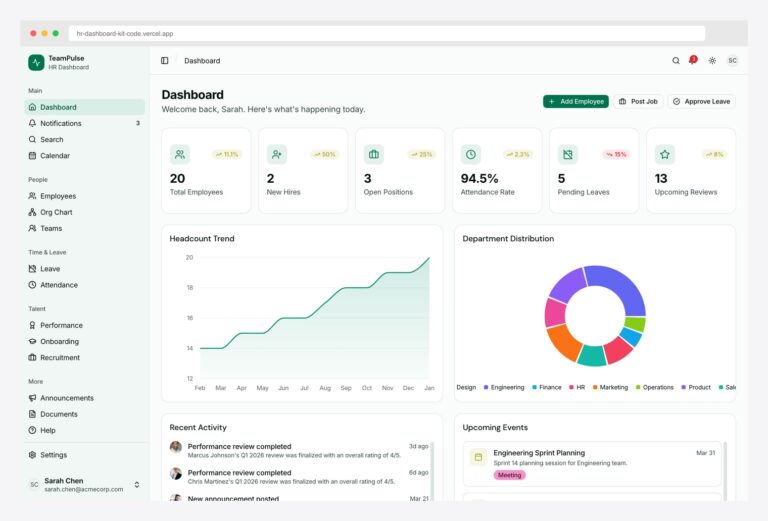Click the Operations legend color swatch
768x521 pixels.
click(638, 387)
